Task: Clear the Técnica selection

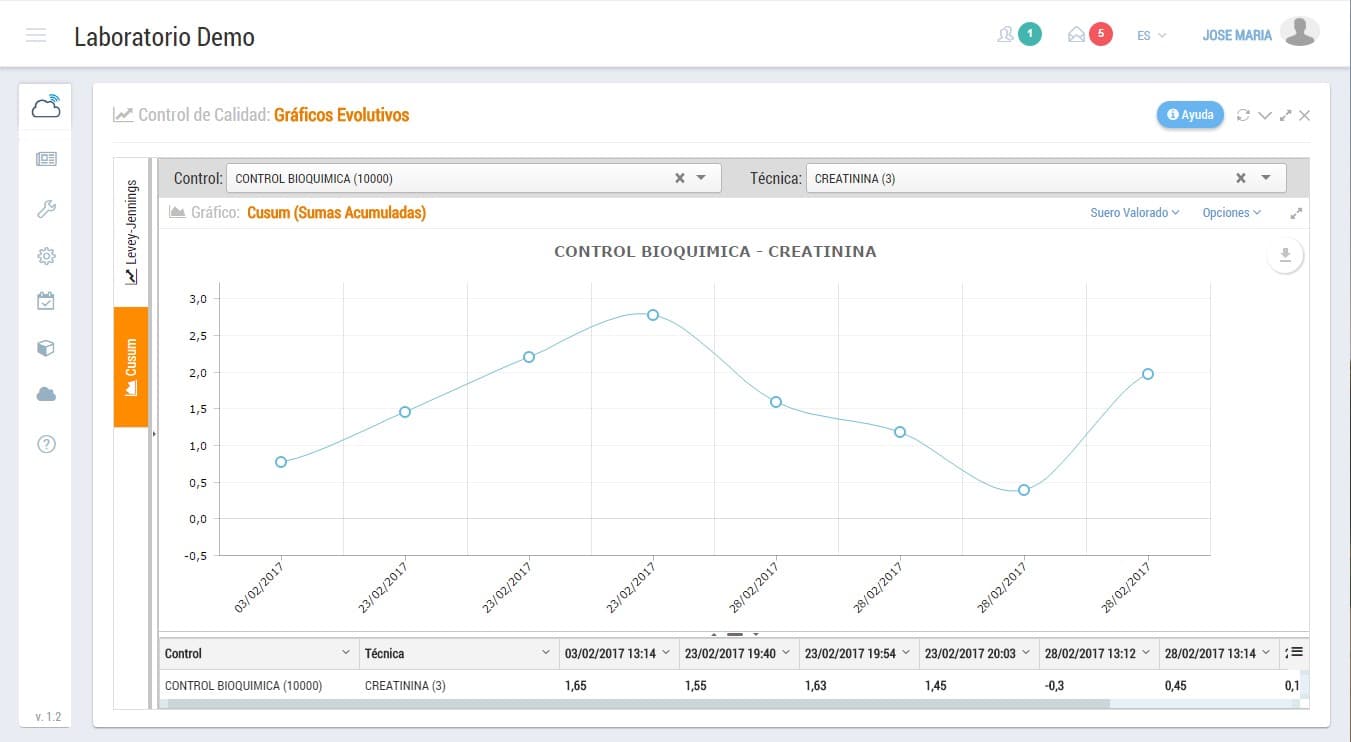Action: 1241,178
